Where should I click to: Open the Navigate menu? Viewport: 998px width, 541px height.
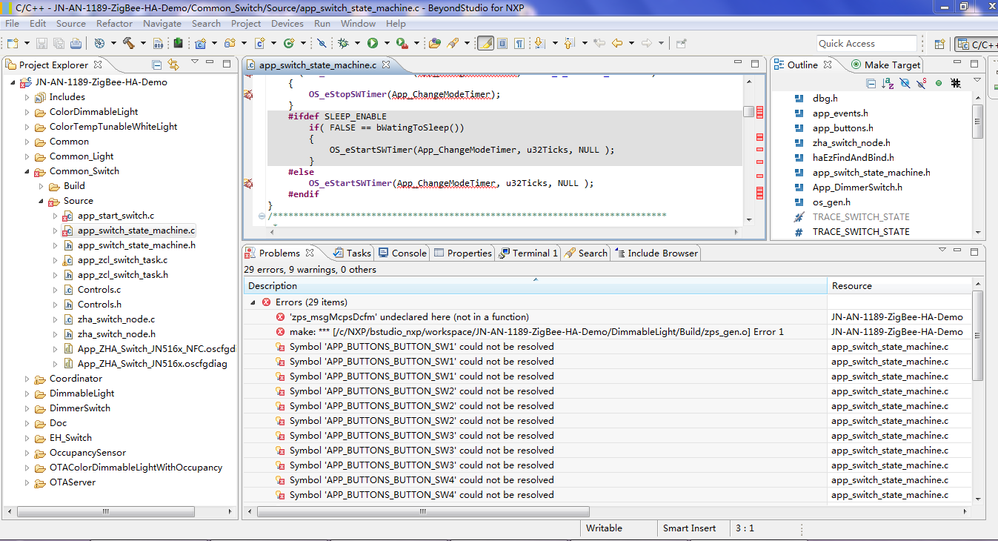pos(162,24)
